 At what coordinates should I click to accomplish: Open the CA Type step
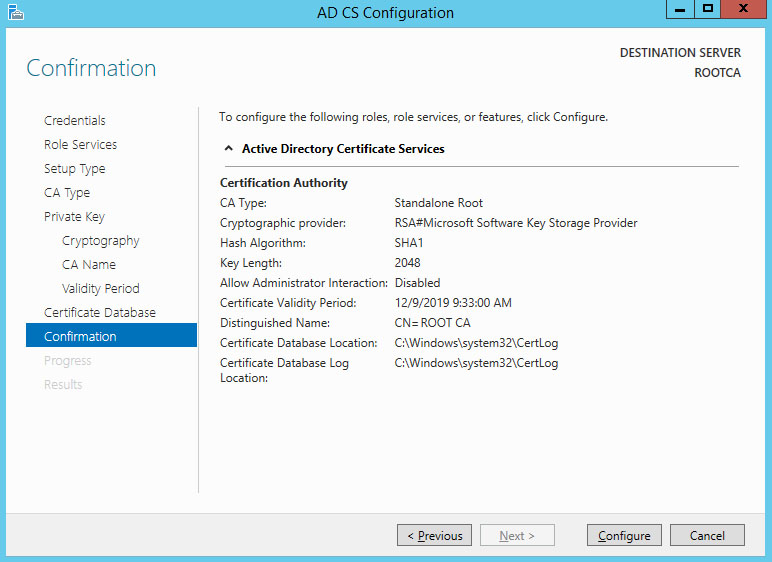(67, 193)
